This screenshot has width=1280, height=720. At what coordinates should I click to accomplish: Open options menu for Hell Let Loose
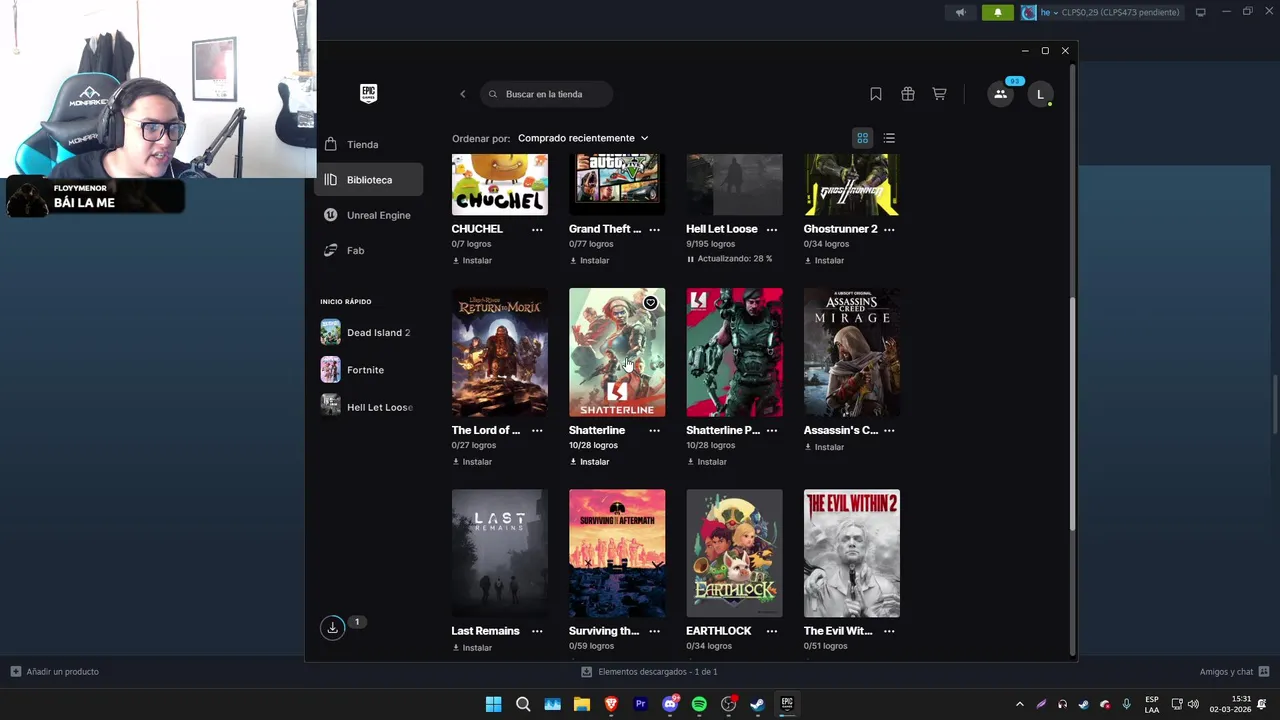[x=772, y=229]
